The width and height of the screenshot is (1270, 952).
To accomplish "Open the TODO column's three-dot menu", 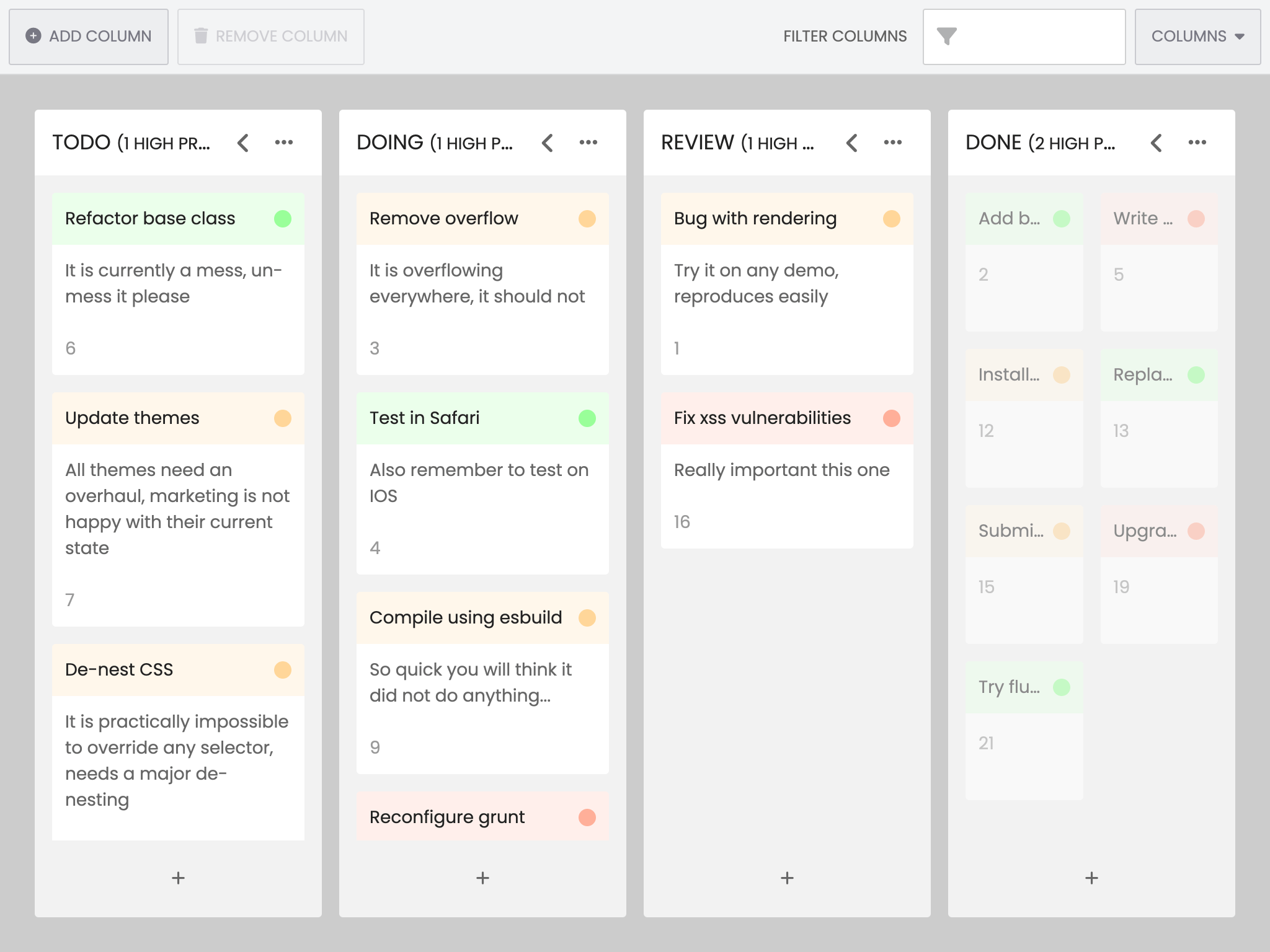I will click(x=284, y=143).
